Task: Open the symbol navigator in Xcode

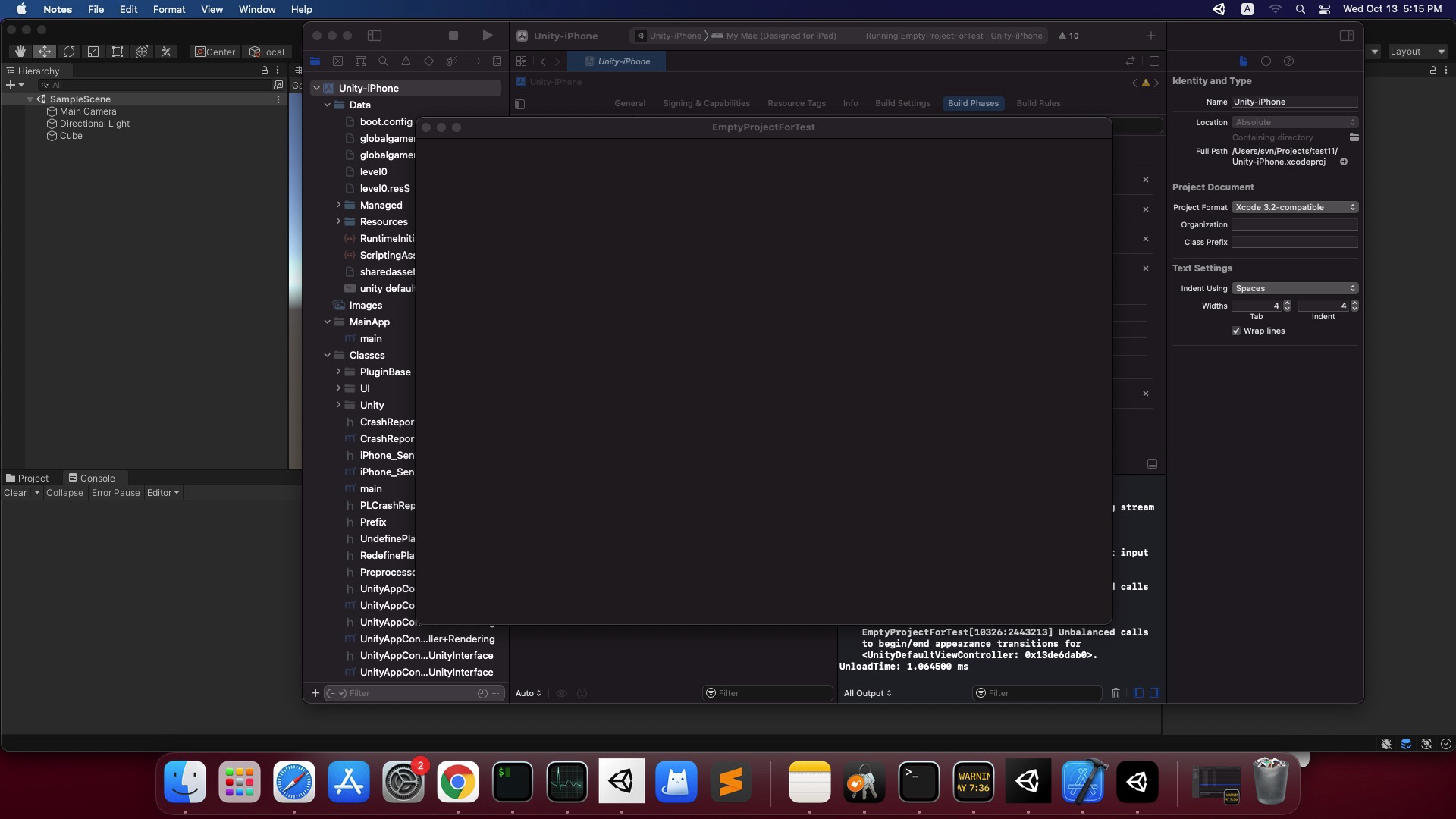Action: tap(361, 61)
